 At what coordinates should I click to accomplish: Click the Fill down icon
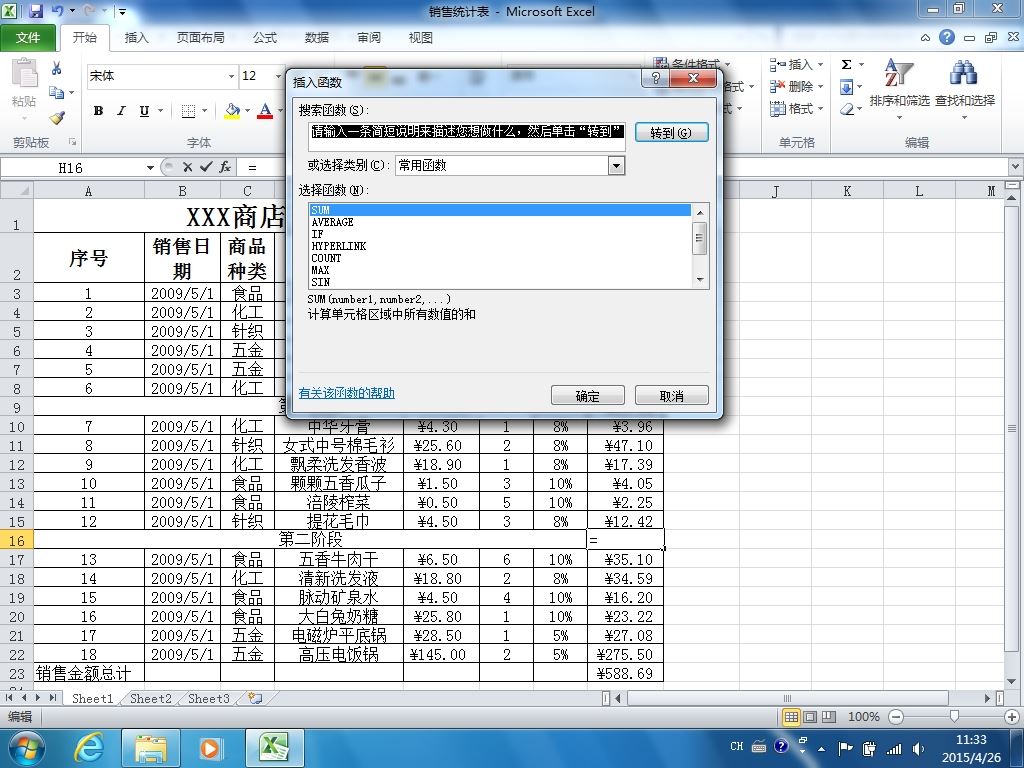point(846,87)
